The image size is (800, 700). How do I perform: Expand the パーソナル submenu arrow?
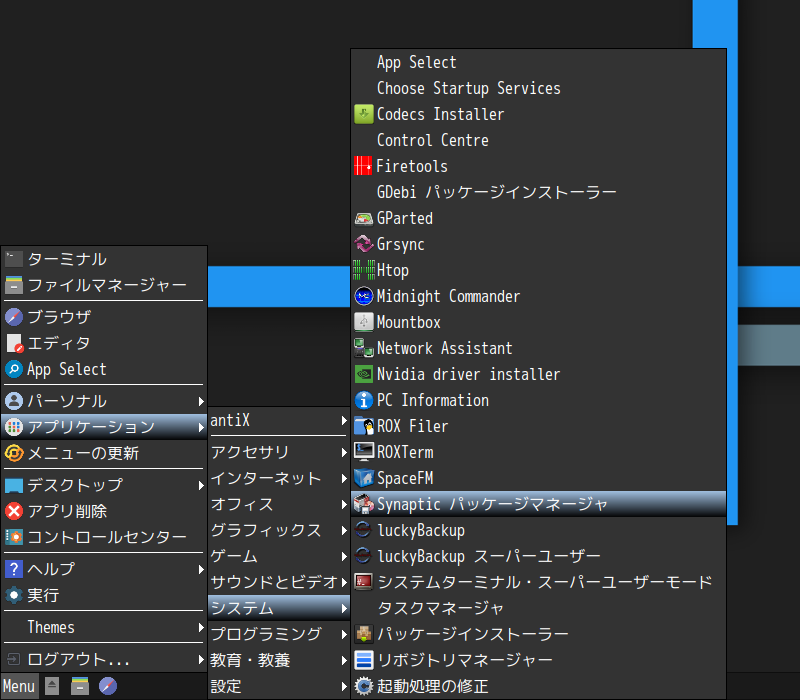tap(201, 402)
